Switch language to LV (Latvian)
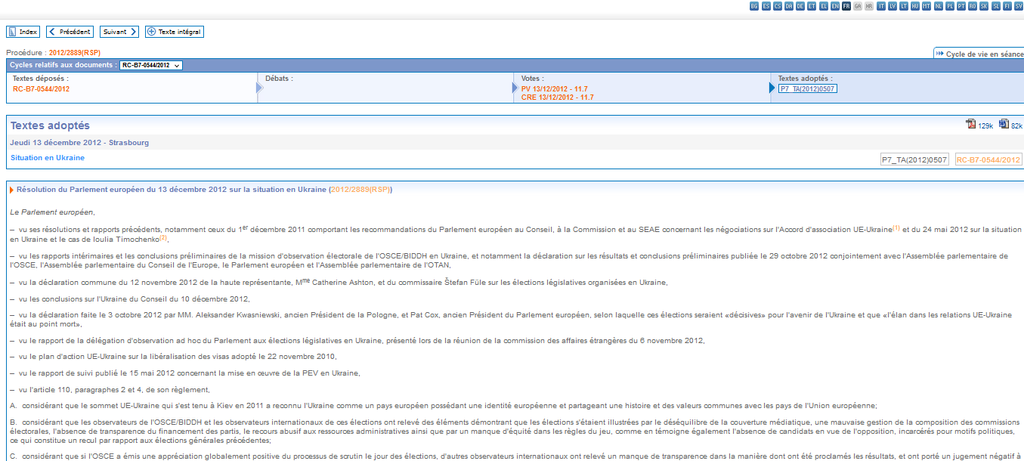 (x=893, y=6)
